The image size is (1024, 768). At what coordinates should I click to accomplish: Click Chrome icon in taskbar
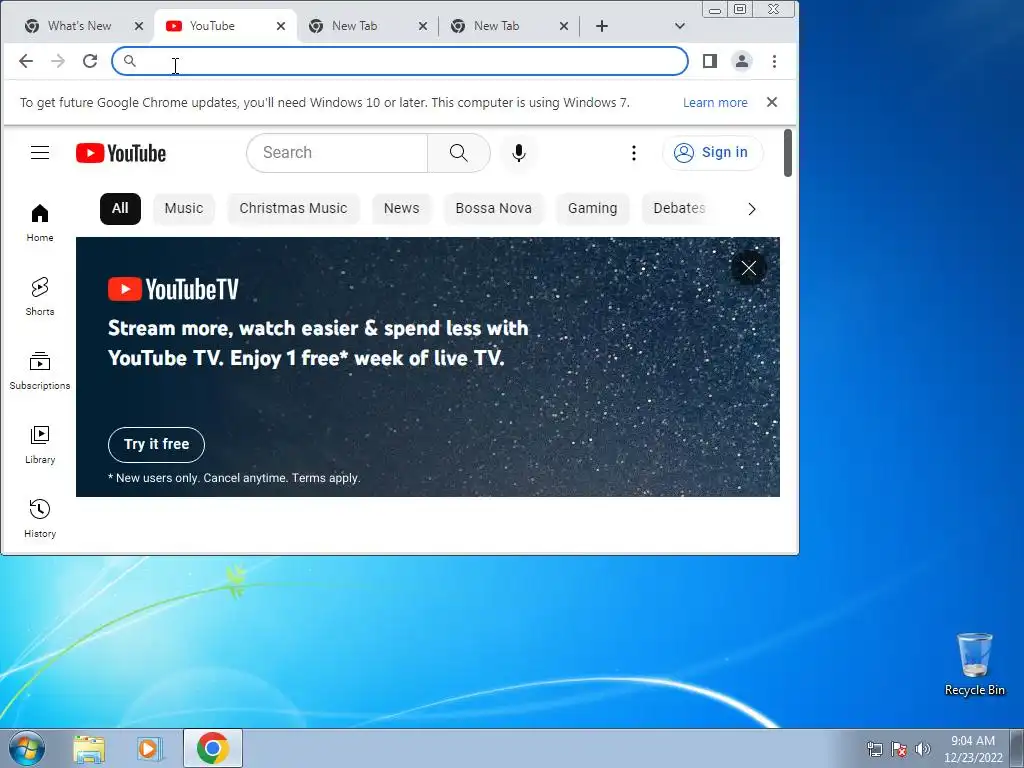point(213,748)
